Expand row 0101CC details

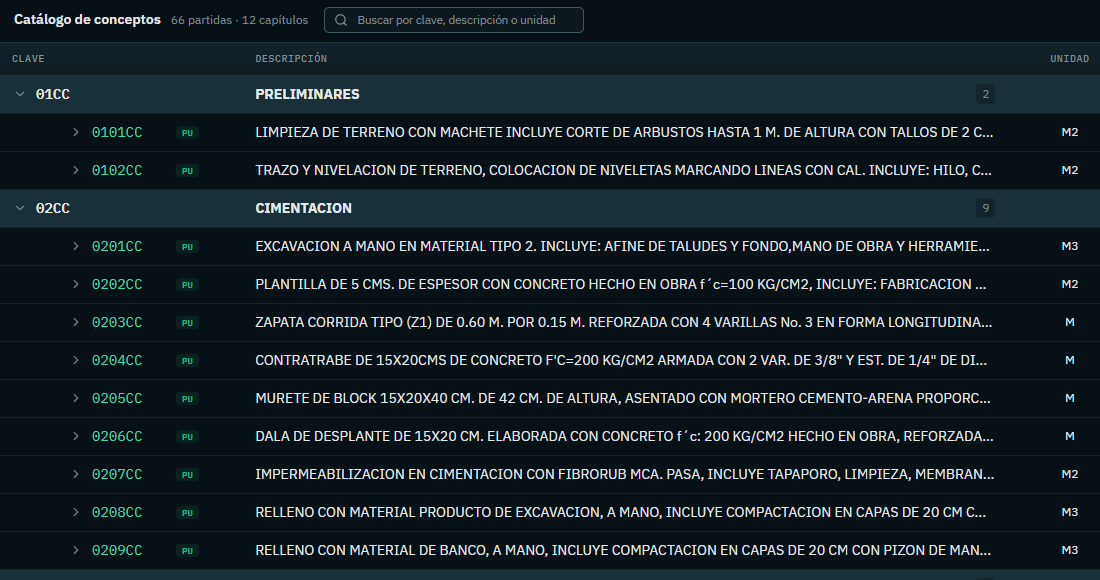(x=76, y=132)
